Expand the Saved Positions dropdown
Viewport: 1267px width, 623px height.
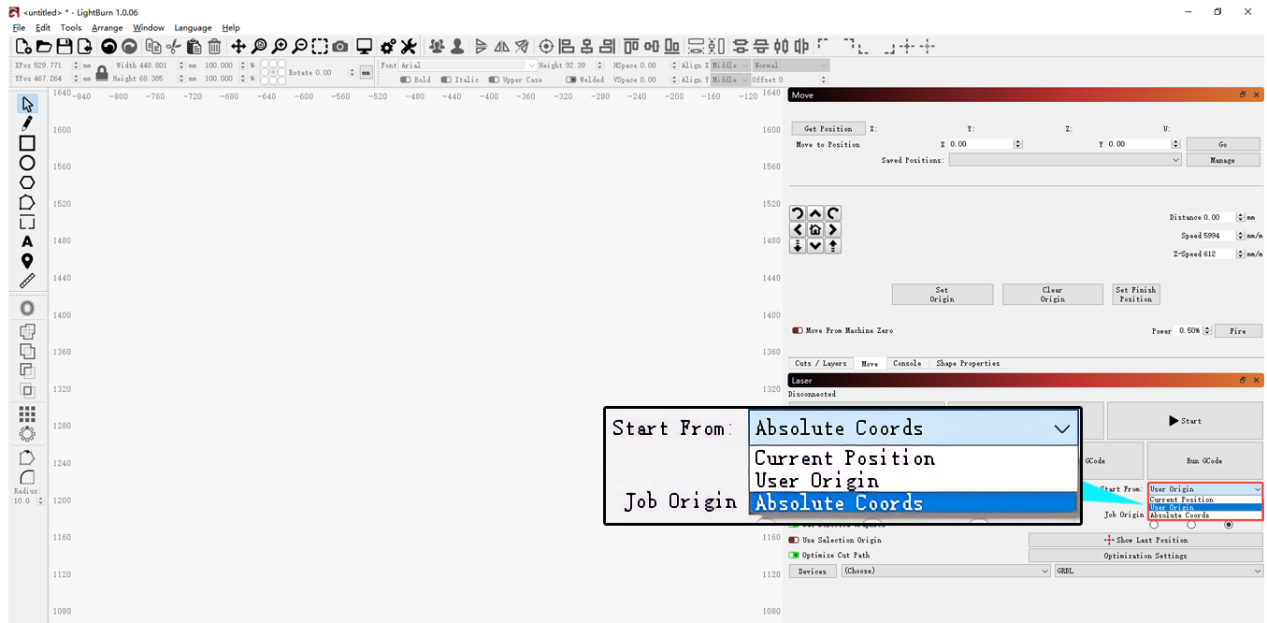point(1065,160)
